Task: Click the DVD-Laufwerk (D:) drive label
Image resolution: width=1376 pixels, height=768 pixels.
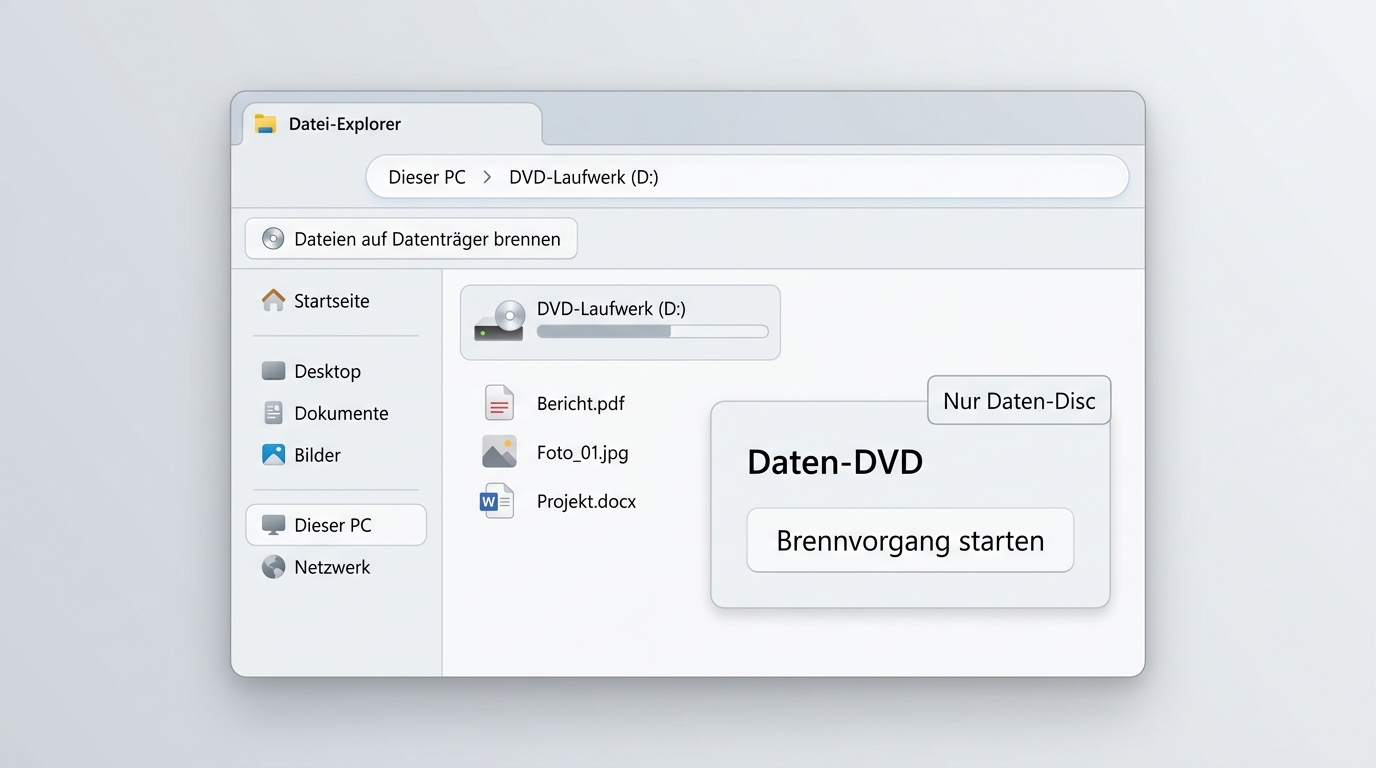Action: point(611,308)
